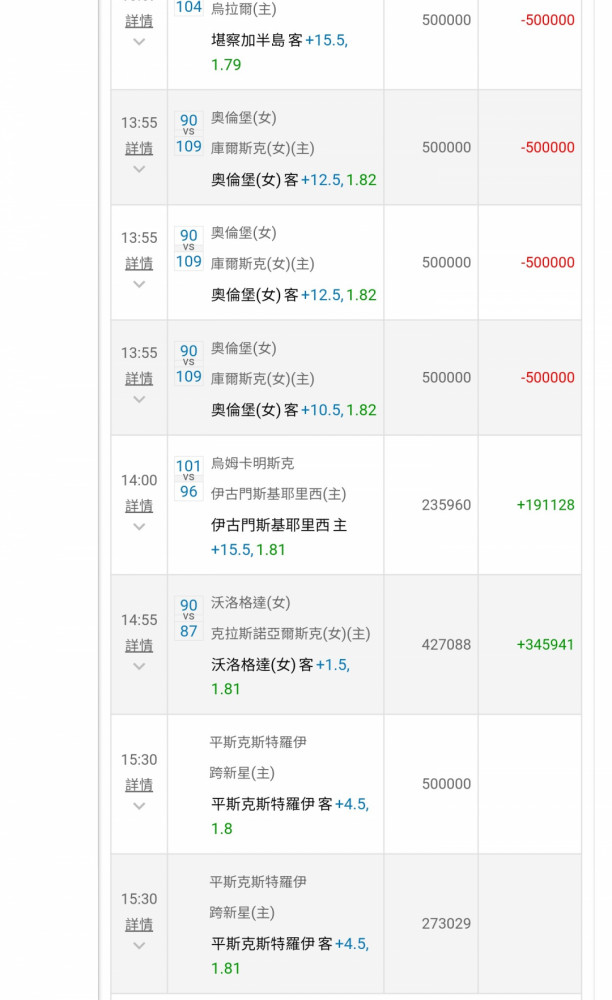The width and height of the screenshot is (612, 1000).
Task: Open 詳情 for the 14:00 烏姆卡明斯克 match
Action: coord(139,506)
